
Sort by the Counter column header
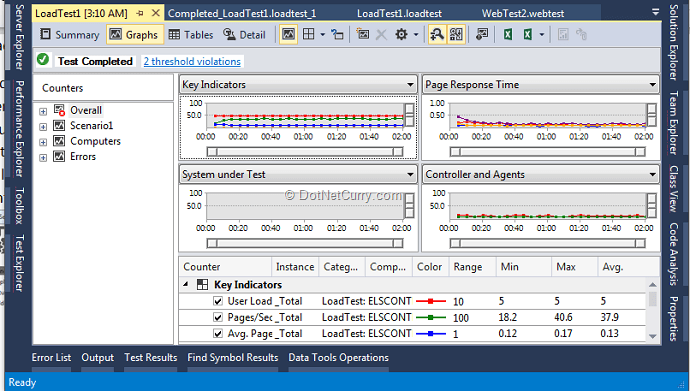225,267
